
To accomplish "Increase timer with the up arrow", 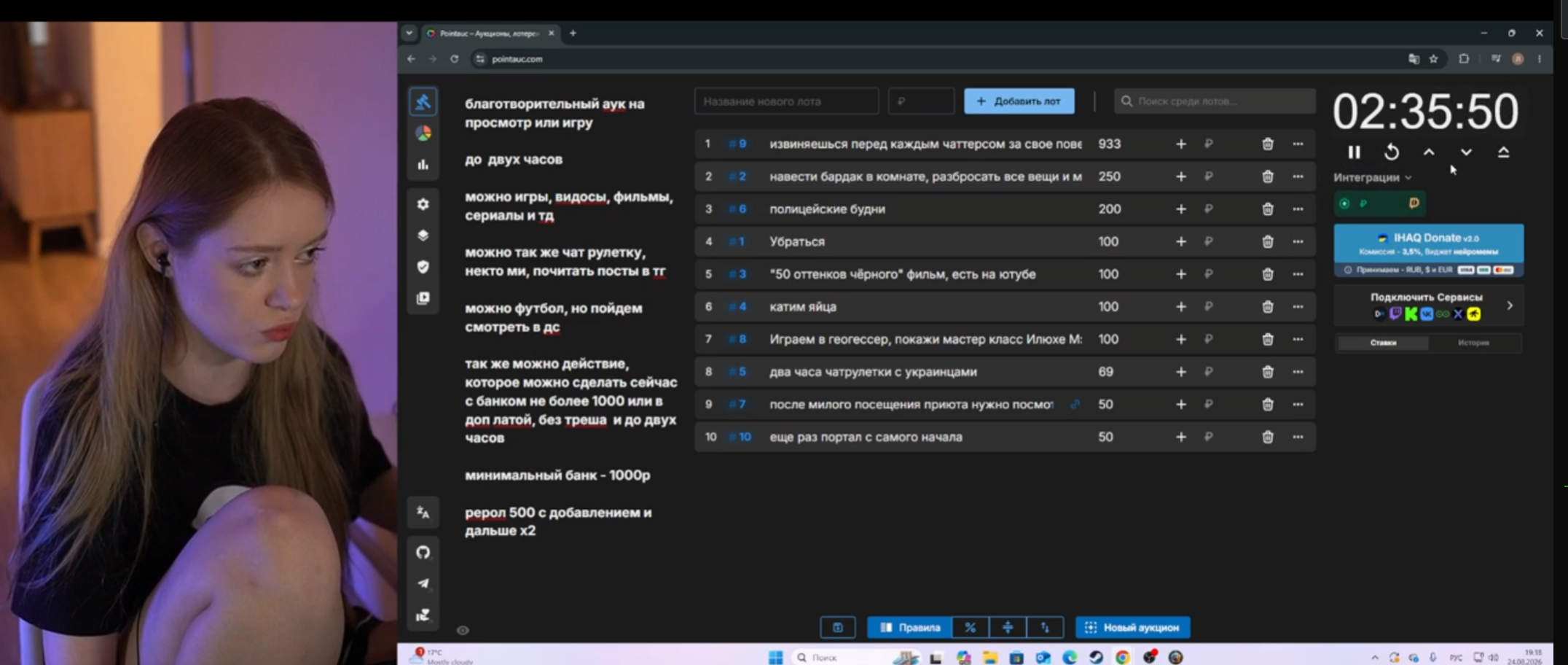I will point(1429,152).
